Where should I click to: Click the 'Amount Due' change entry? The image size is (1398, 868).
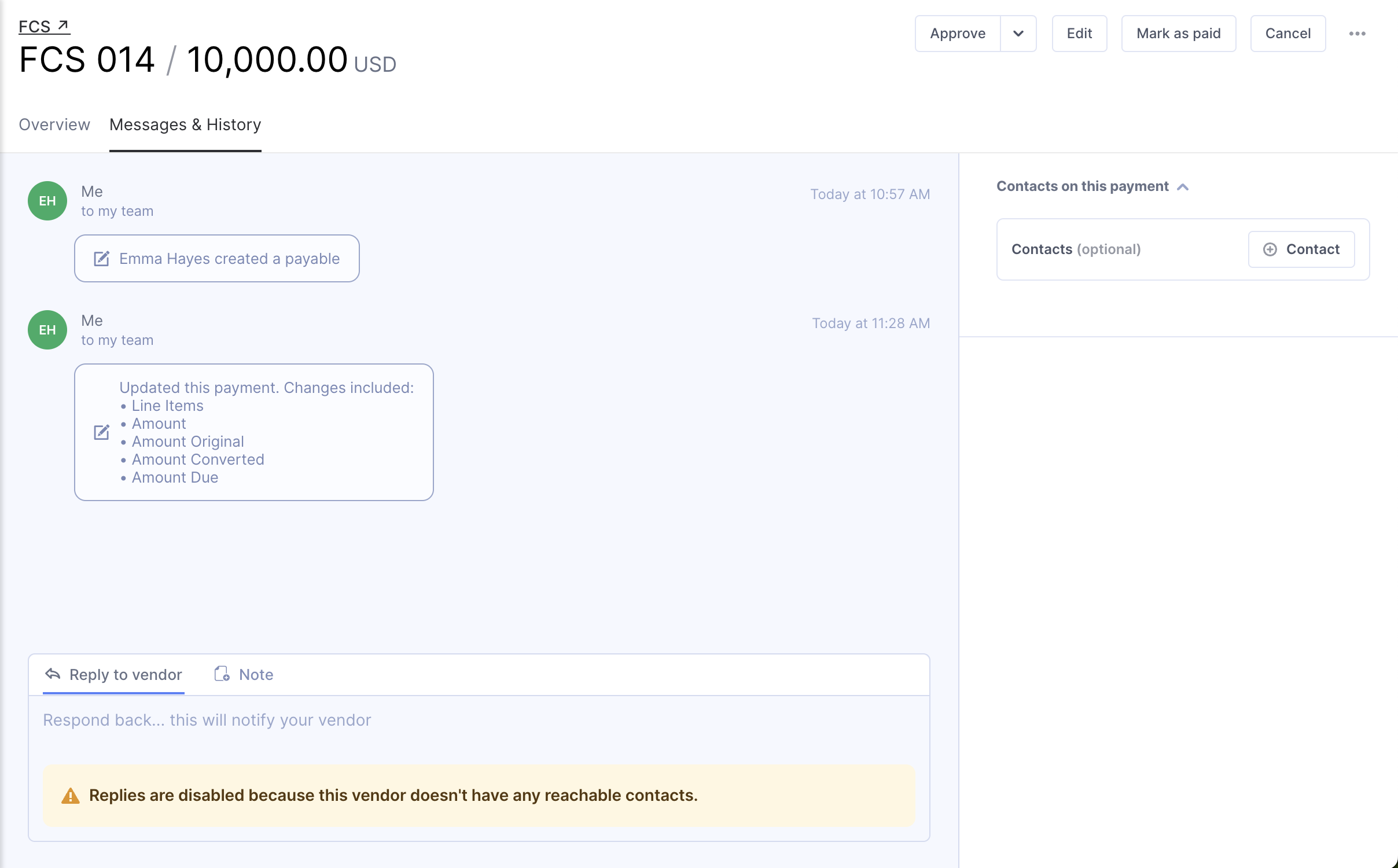tap(175, 477)
